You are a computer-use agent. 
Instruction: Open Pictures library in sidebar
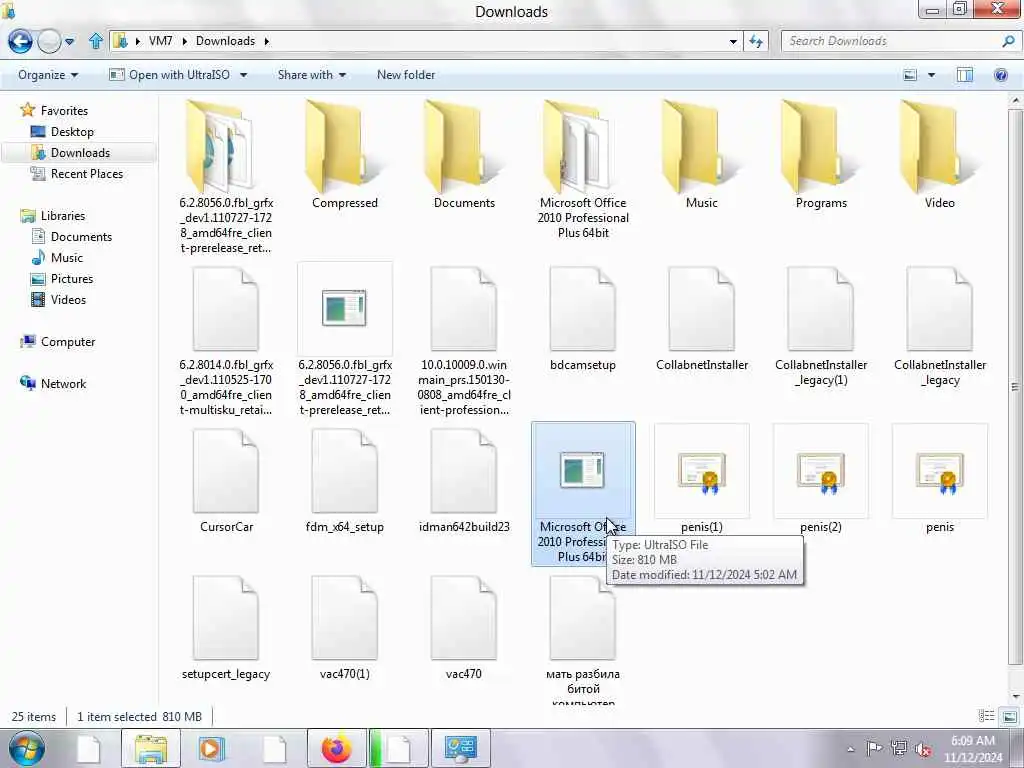coord(63,278)
